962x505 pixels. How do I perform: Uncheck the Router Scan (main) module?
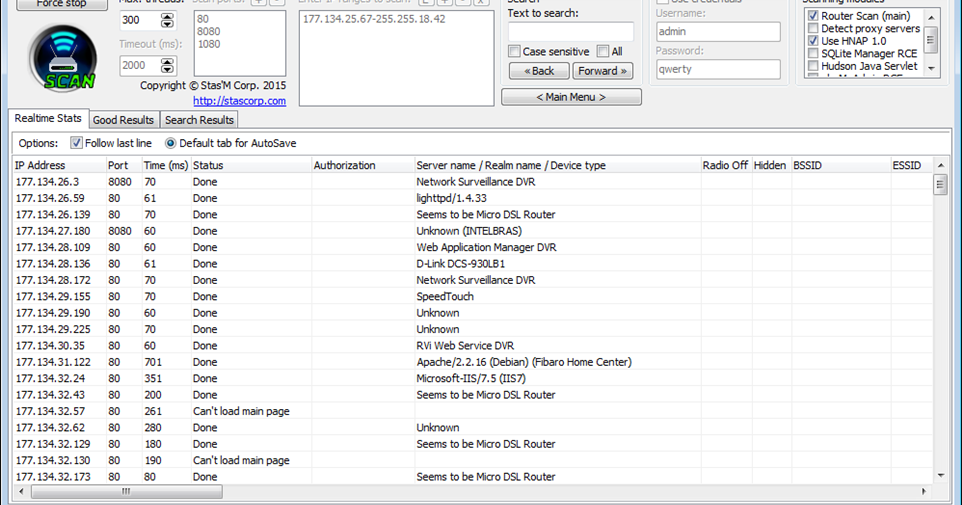tap(813, 16)
